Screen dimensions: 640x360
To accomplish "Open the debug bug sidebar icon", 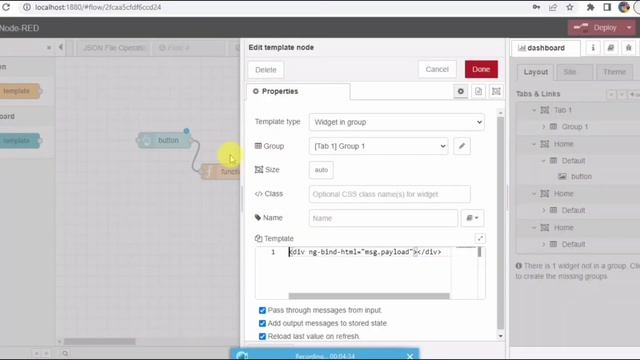I will click(x=629, y=48).
